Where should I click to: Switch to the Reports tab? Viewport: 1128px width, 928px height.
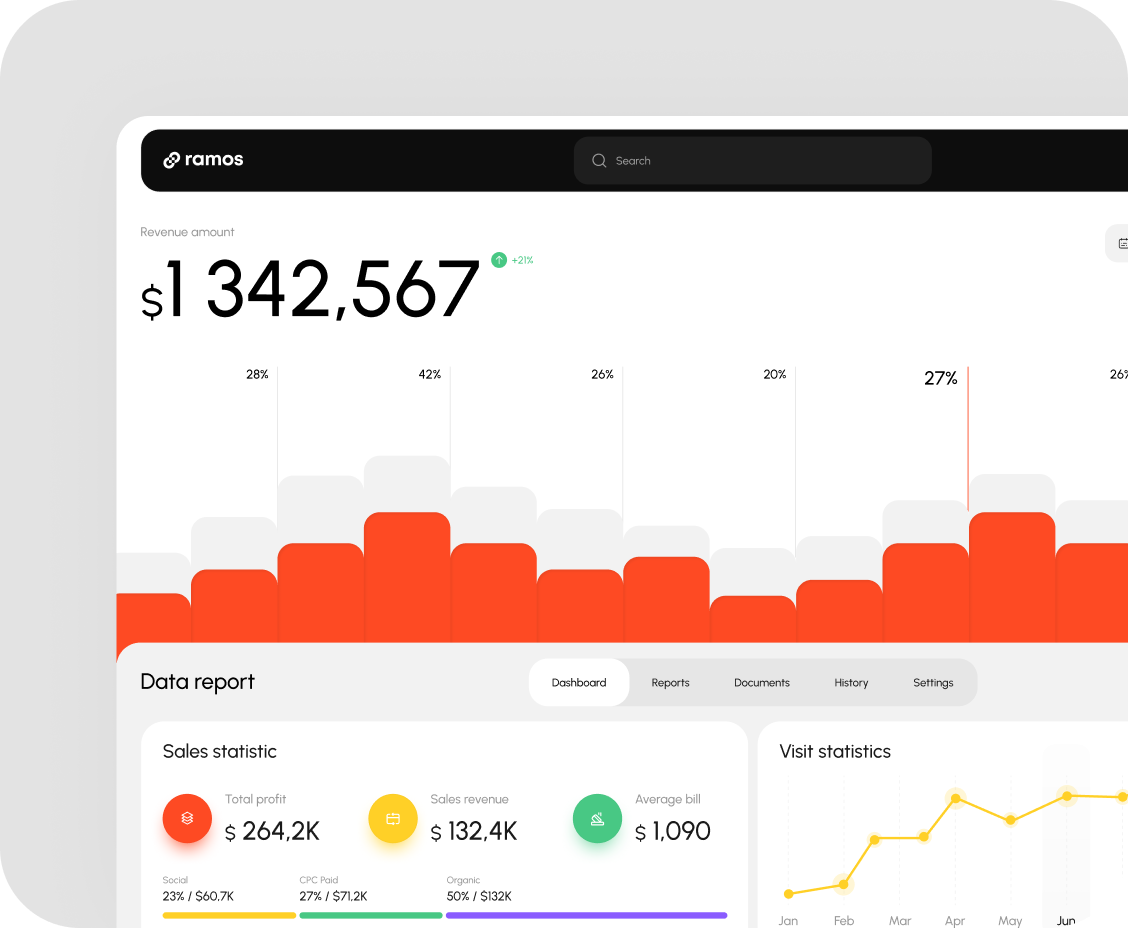[x=670, y=683]
